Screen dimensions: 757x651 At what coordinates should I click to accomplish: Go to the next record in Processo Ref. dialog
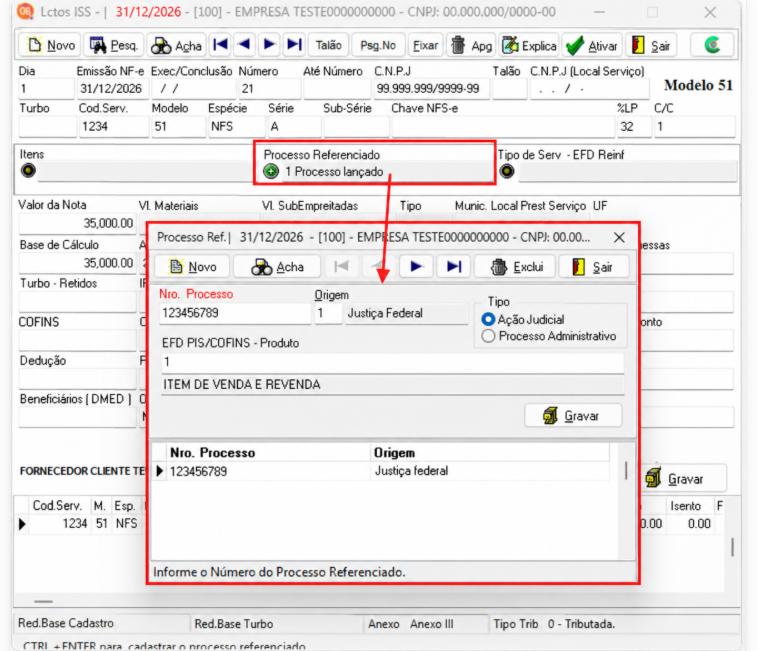[416, 266]
